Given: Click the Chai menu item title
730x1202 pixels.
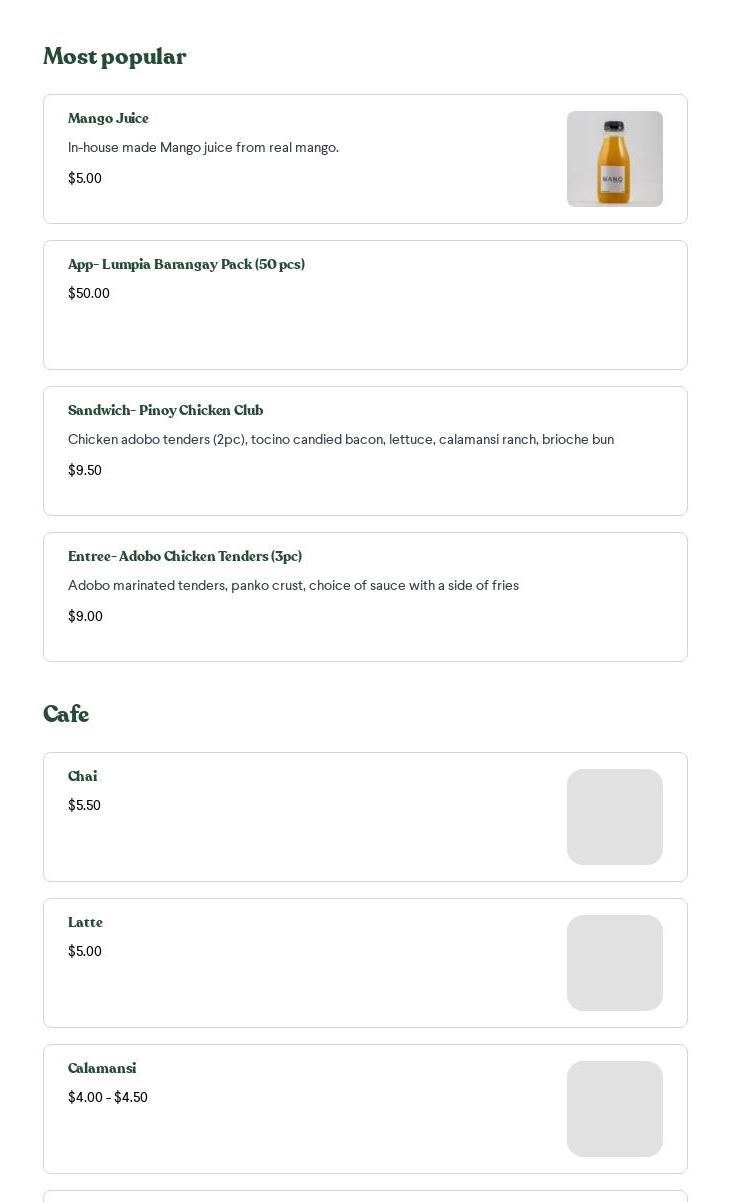Looking at the screenshot, I should 82,776.
